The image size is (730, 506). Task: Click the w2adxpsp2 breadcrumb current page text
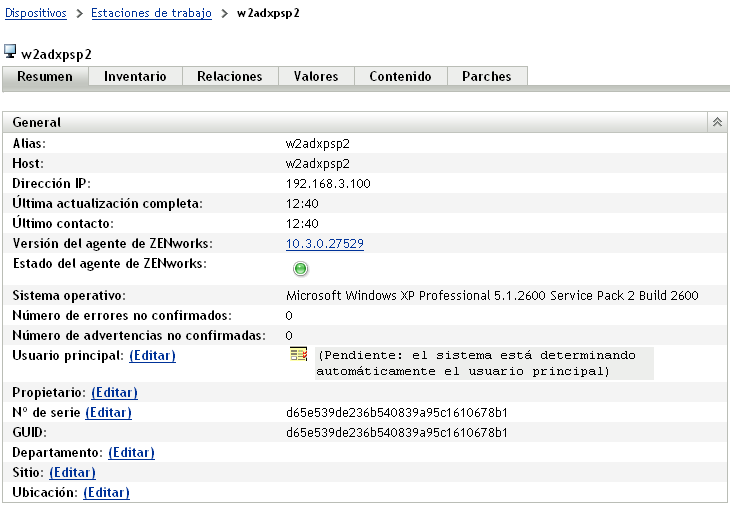tap(268, 13)
